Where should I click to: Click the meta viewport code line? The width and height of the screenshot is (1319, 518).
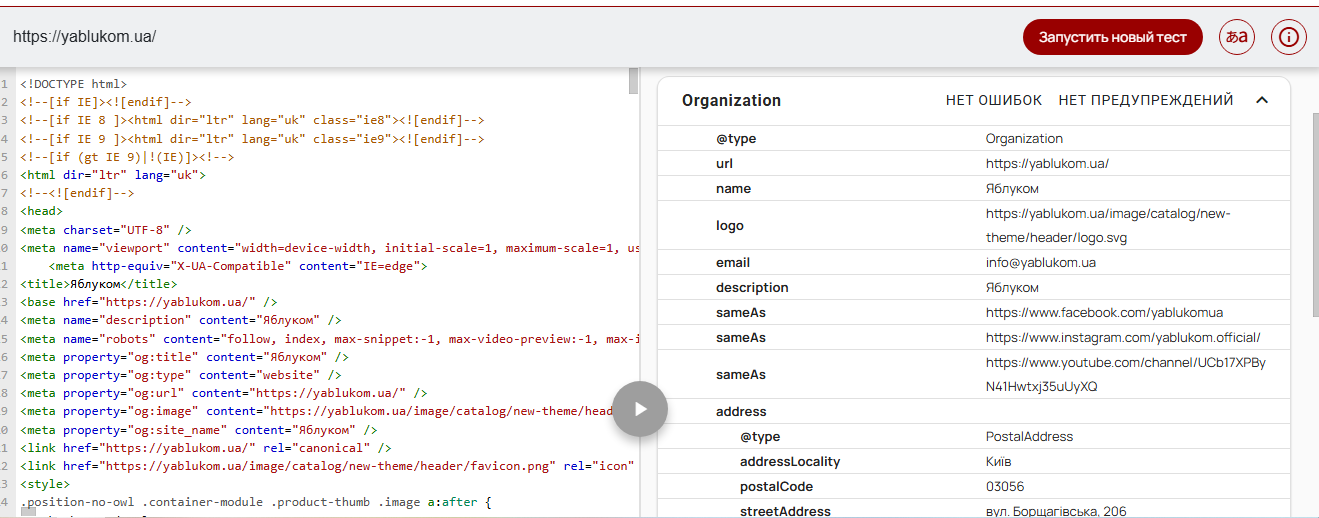click(330, 248)
